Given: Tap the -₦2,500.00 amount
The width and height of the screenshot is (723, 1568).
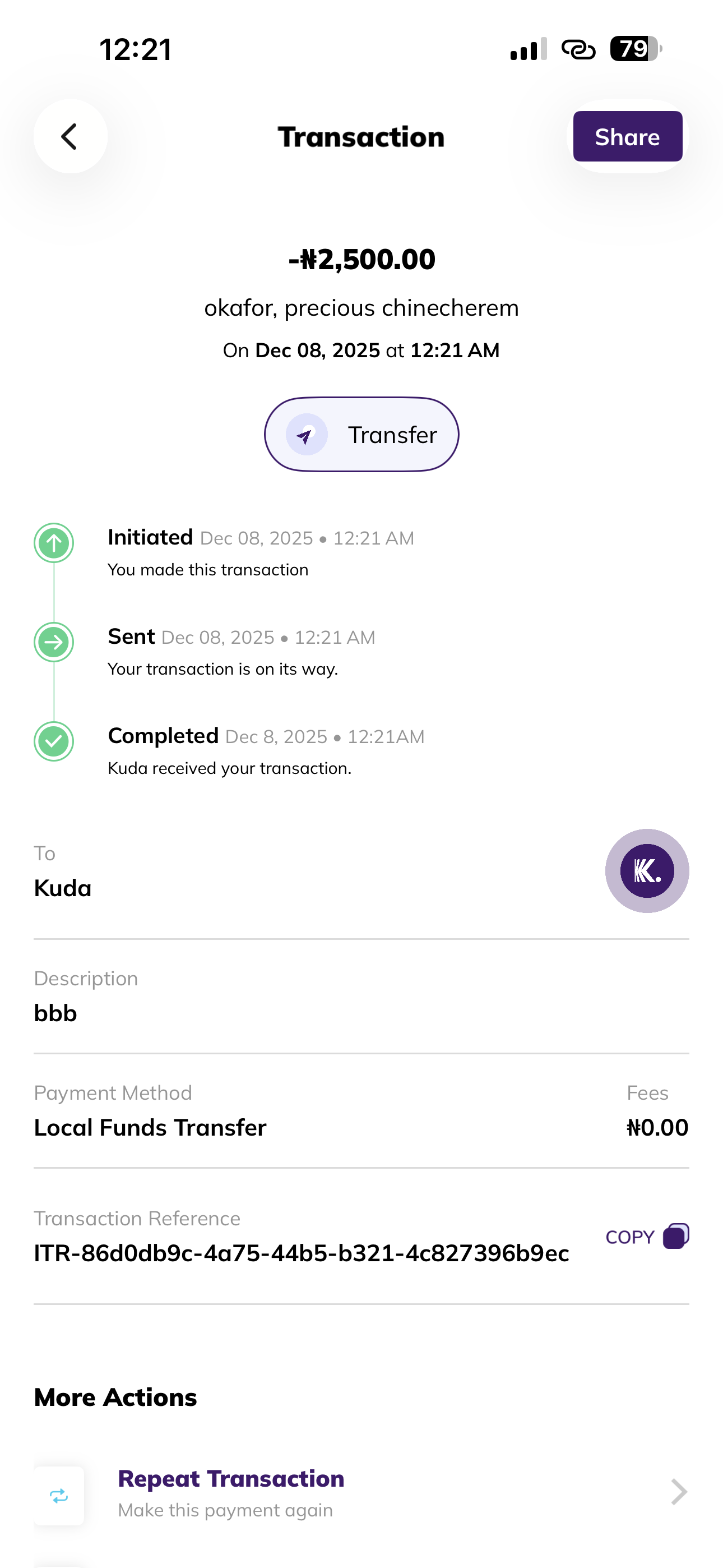Looking at the screenshot, I should (x=361, y=259).
